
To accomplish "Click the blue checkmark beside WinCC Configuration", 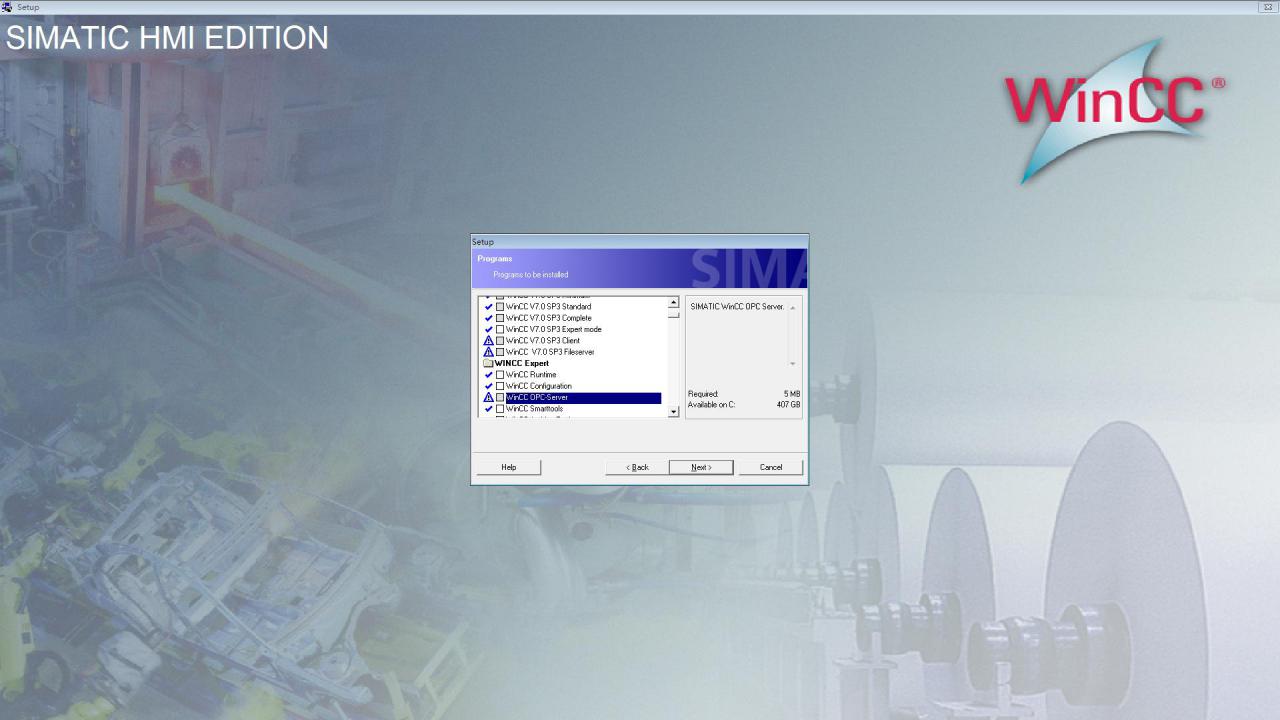I will [x=488, y=386].
